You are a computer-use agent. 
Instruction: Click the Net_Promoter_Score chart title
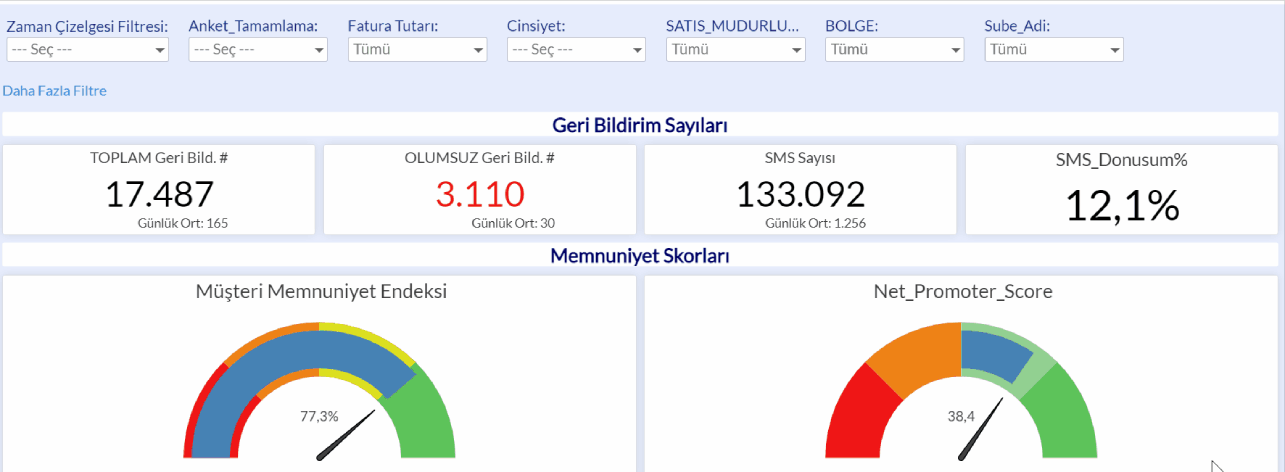[963, 292]
